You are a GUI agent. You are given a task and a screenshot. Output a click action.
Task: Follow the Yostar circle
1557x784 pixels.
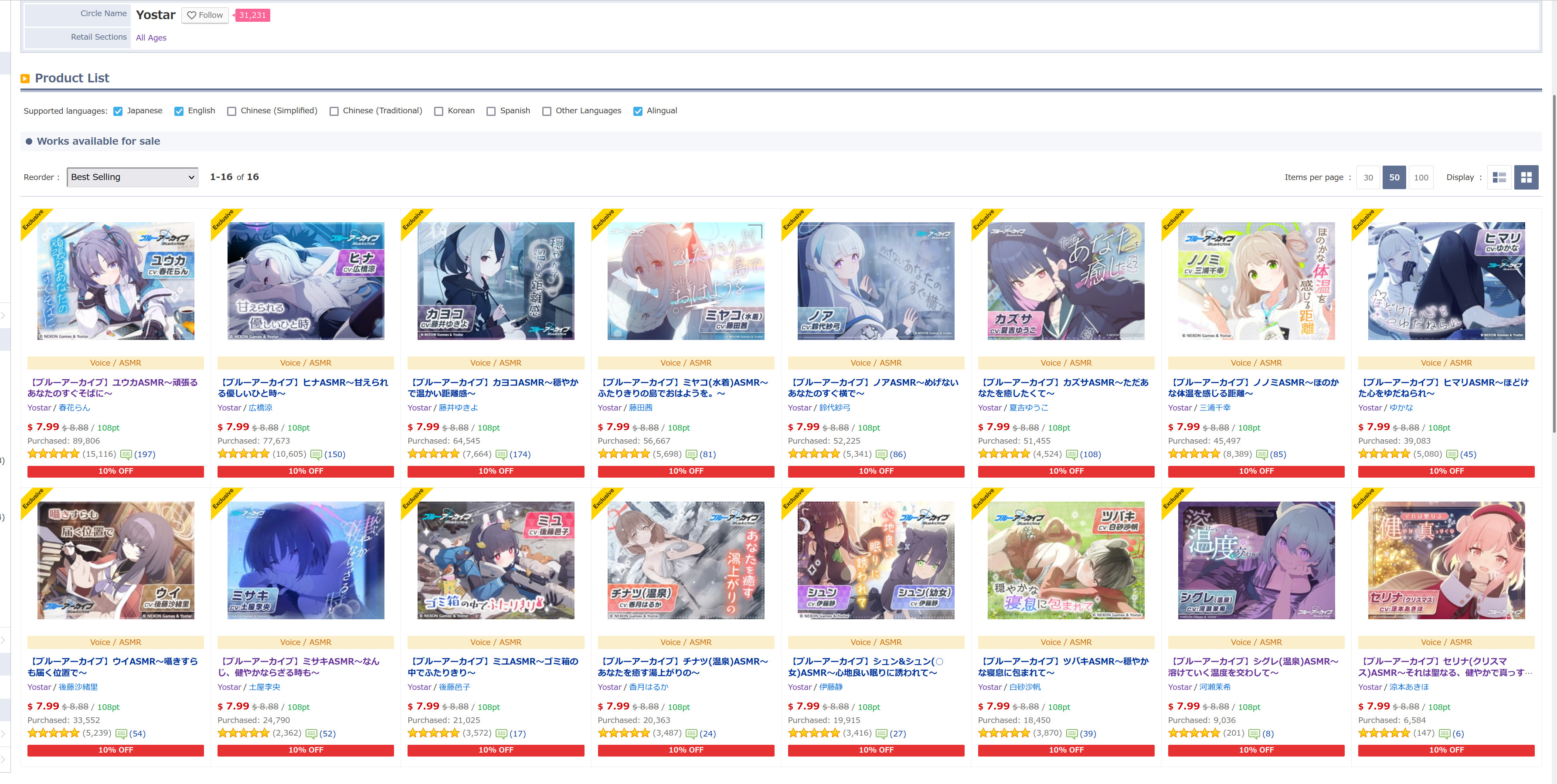tap(205, 15)
